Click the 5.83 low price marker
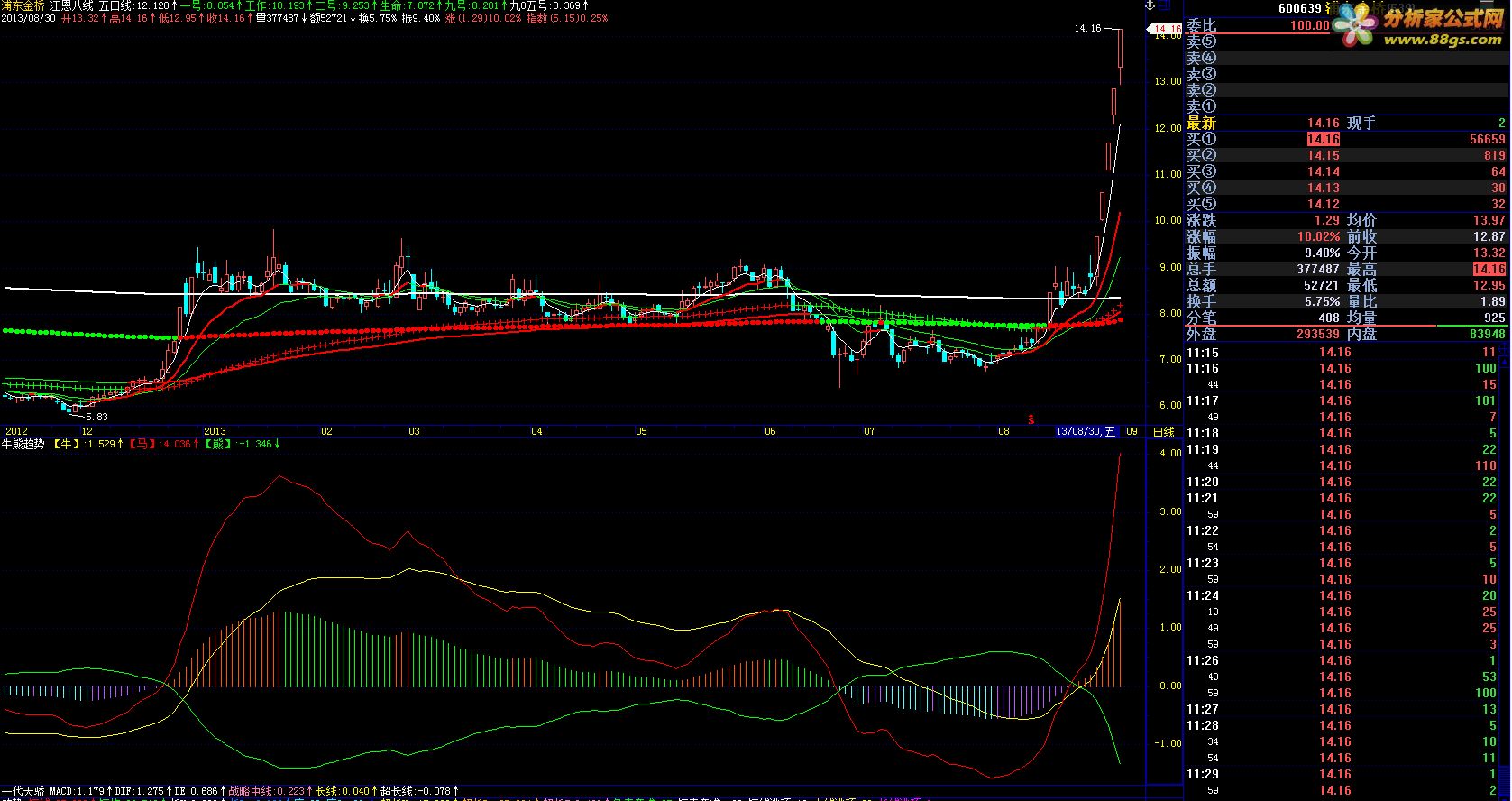The height and width of the screenshot is (801, 1512). tap(96, 417)
